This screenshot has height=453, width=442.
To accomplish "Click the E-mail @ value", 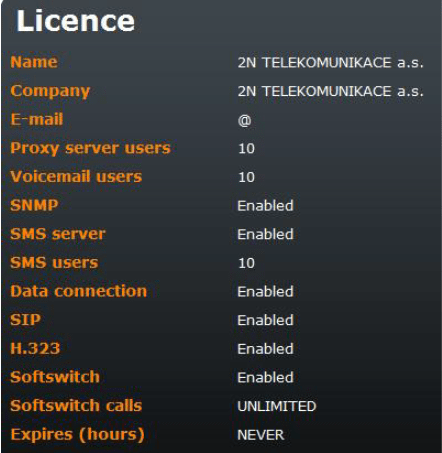I will (244, 120).
